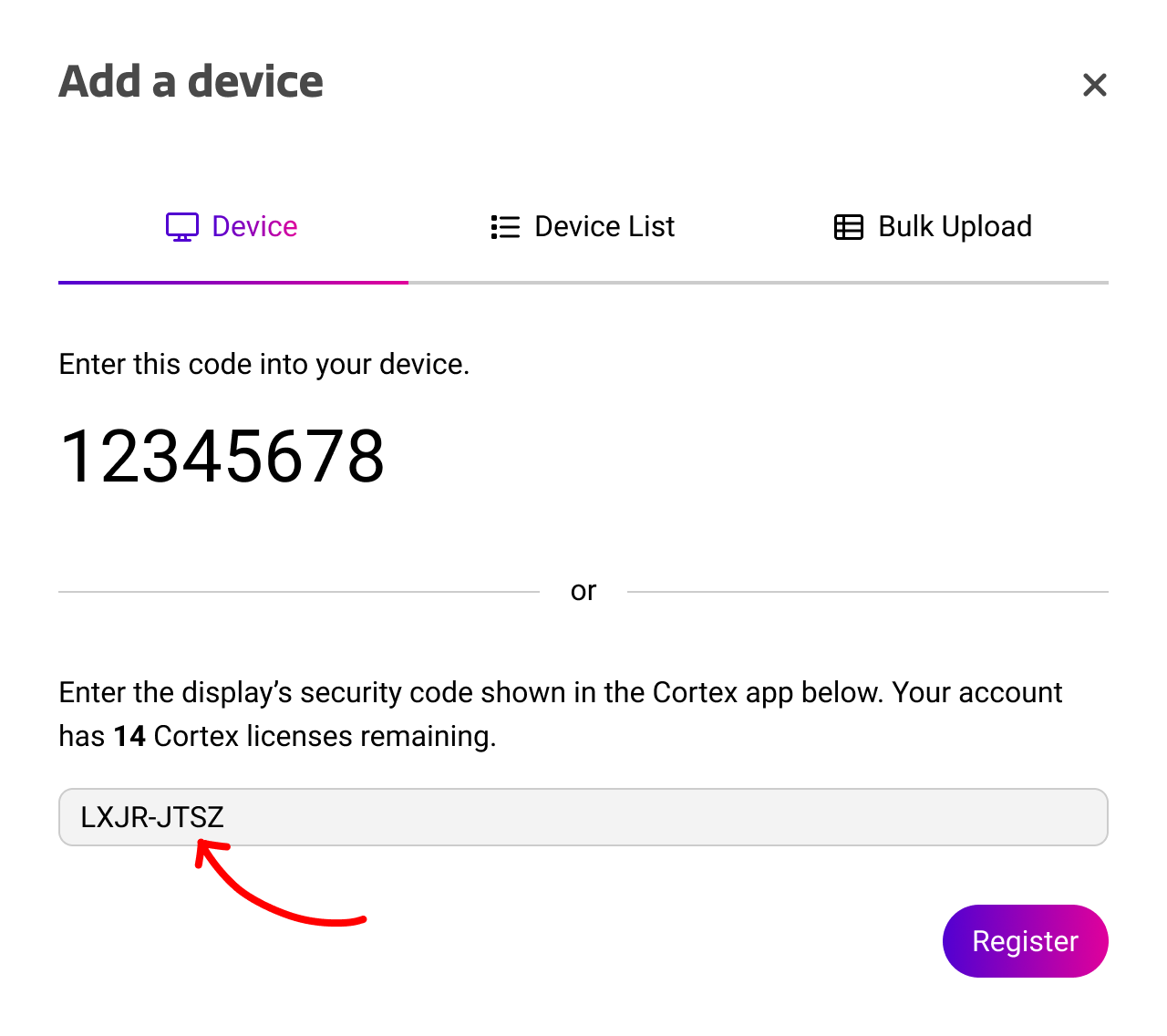Click the monitor icon on the Device tab
The width and height of the screenshot is (1167, 1036).
[x=182, y=227]
